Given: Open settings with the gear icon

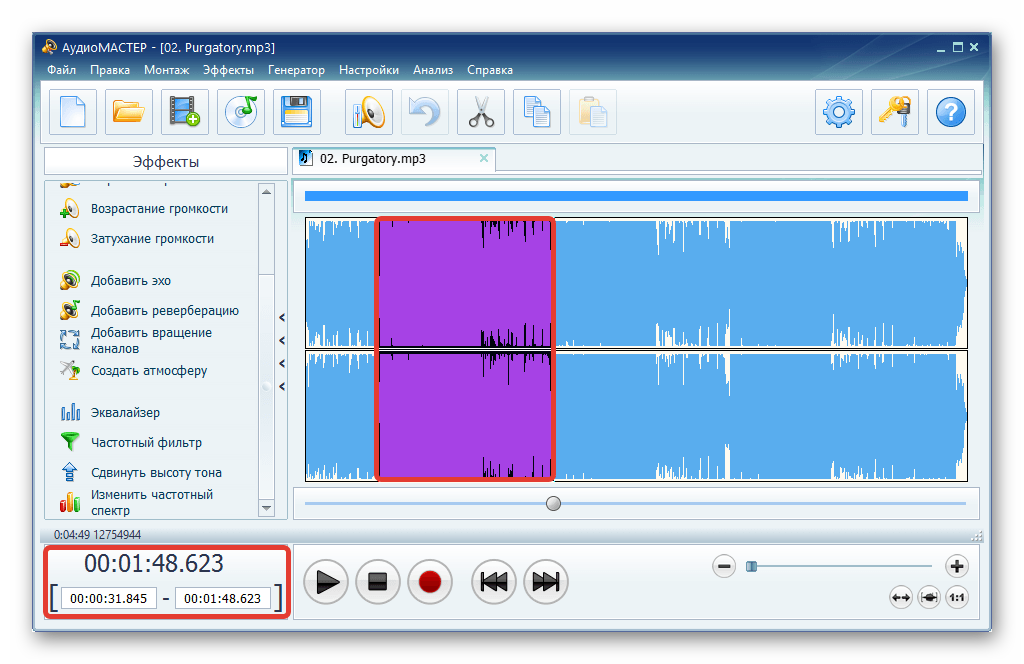Looking at the screenshot, I should (838, 111).
